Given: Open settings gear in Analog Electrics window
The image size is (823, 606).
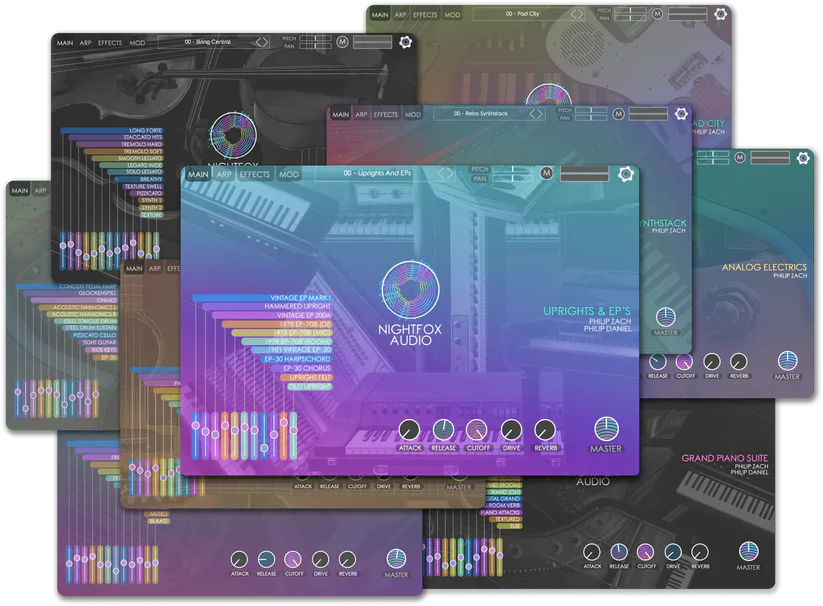Looking at the screenshot, I should point(803,158).
